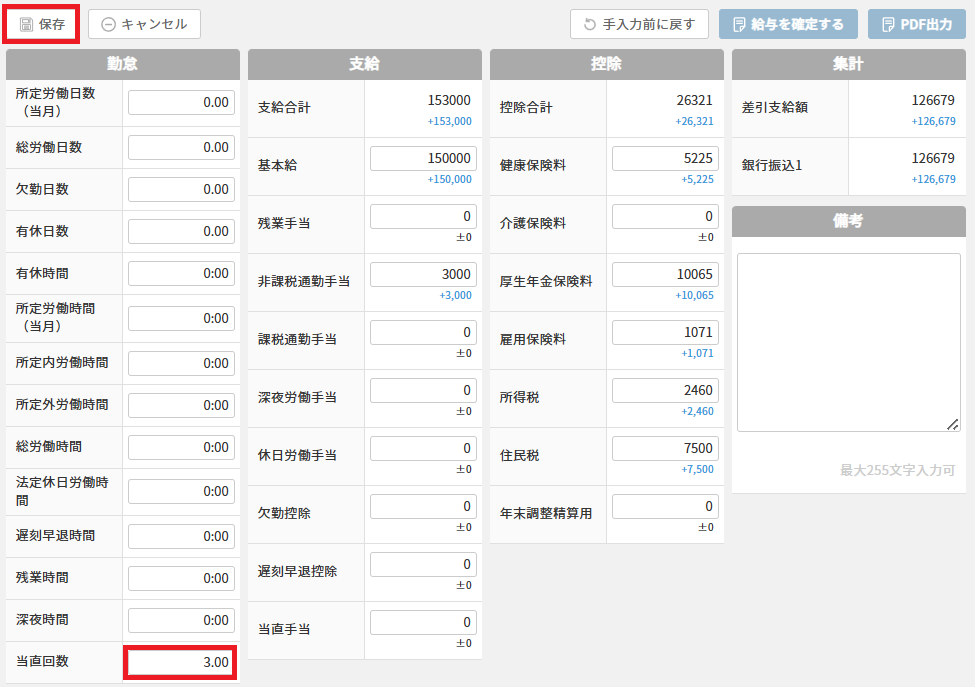Export using the PDF出力 button

915,24
